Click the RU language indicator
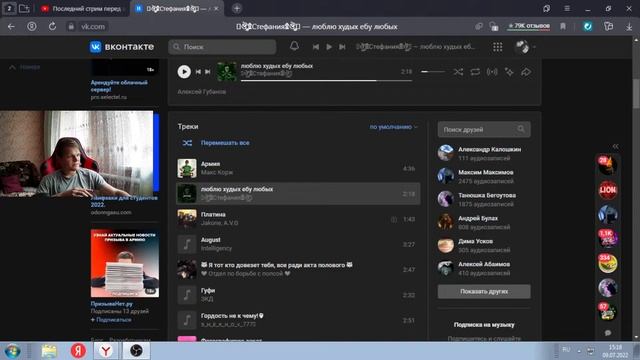This screenshot has height=360, width=640. click(x=566, y=349)
